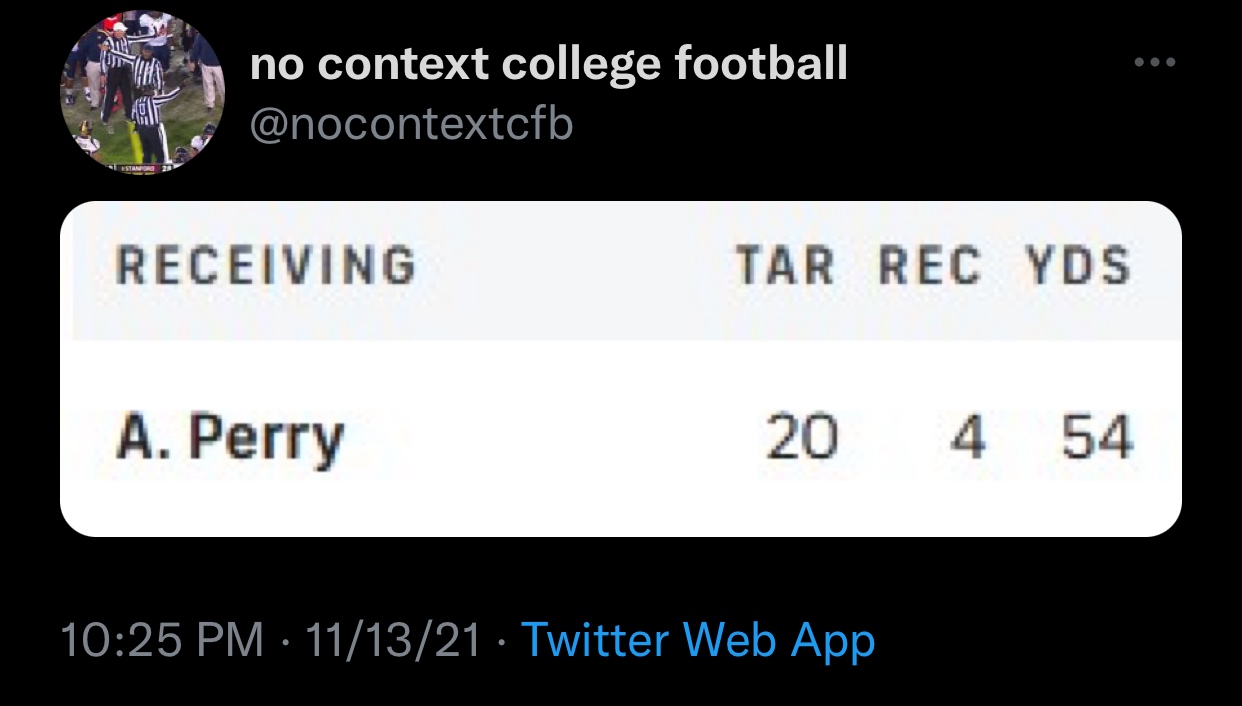1242x706 pixels.
Task: Select the 11/13/21 date text
Action: click(x=393, y=640)
